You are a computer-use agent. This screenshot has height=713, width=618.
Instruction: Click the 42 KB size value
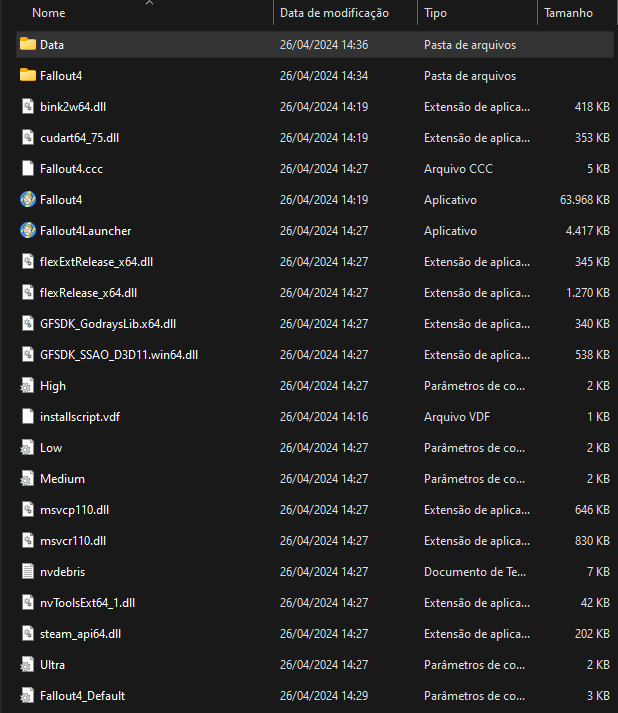pyautogui.click(x=595, y=603)
